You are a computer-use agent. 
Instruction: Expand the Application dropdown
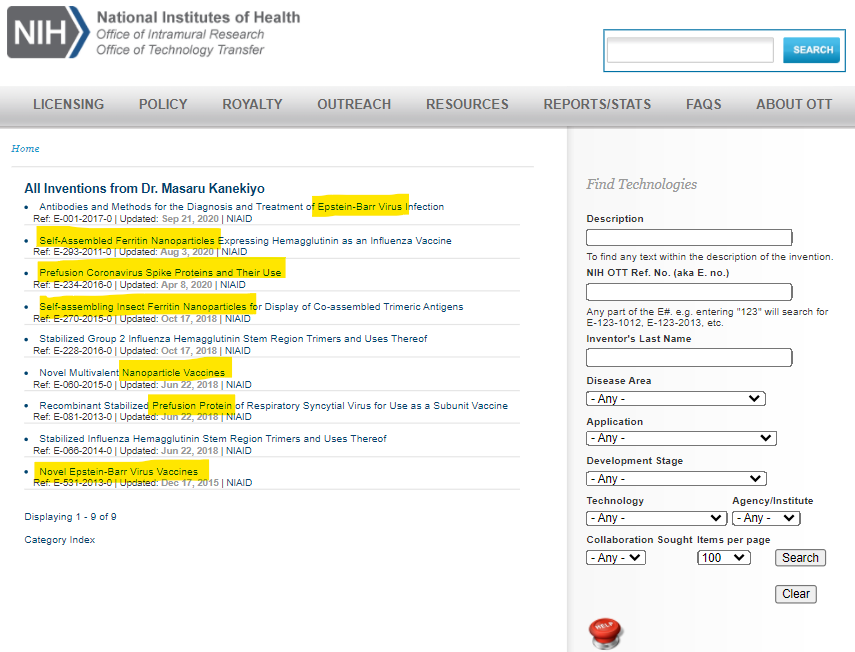tap(682, 438)
